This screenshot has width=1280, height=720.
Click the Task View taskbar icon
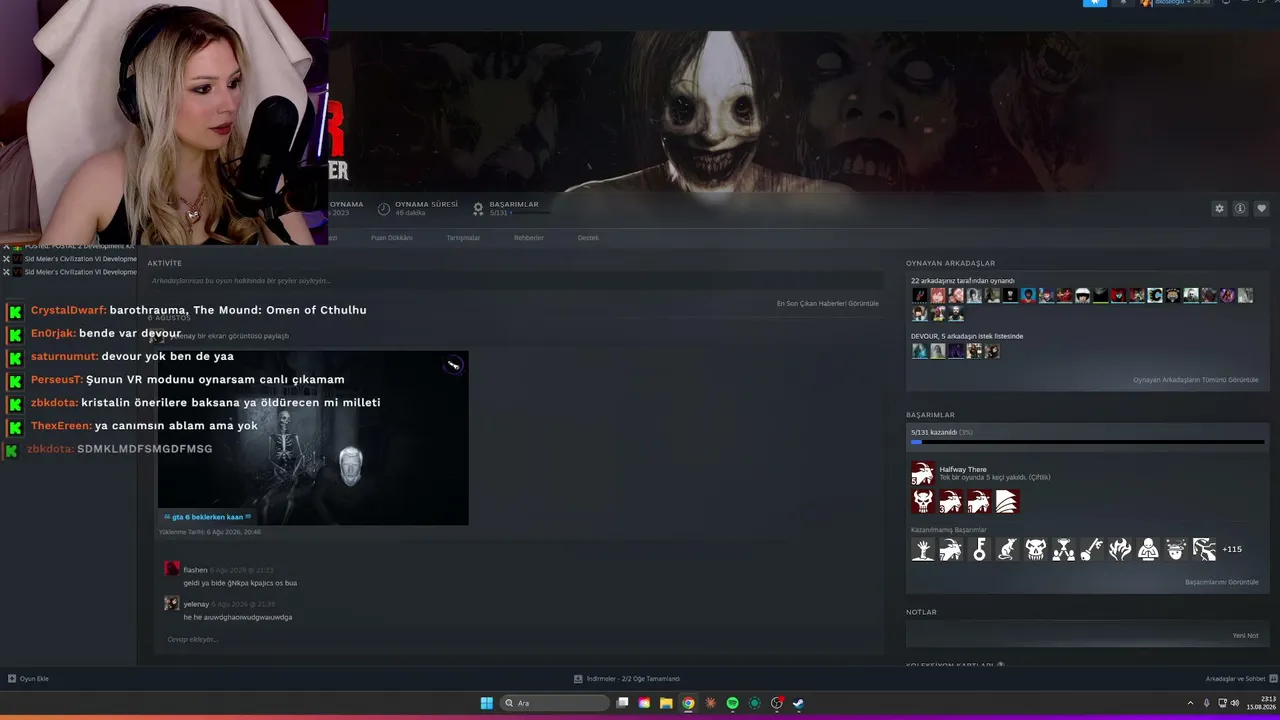tap(622, 703)
